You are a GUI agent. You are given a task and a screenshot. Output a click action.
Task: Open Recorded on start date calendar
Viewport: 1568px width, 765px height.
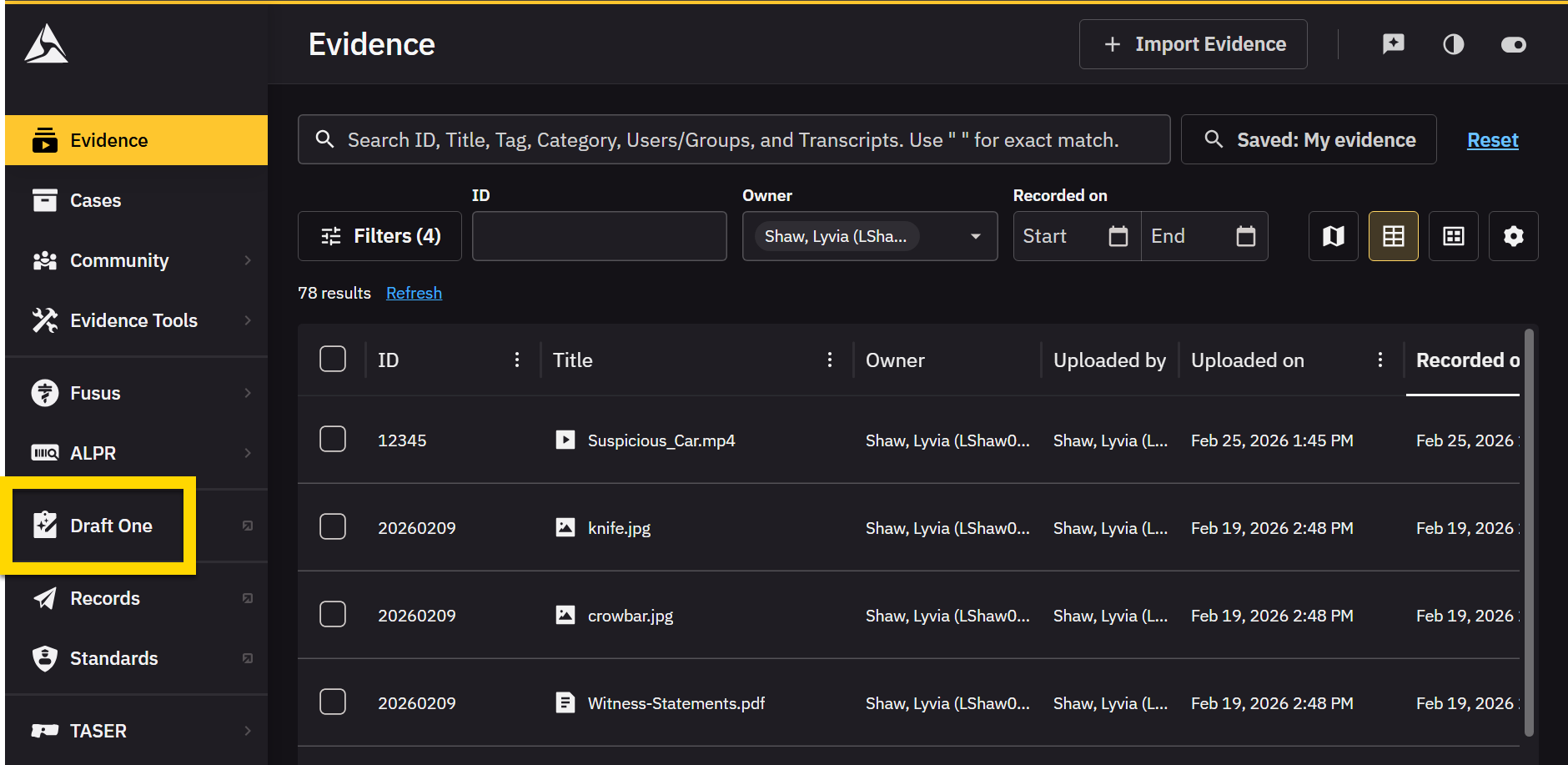pos(1118,236)
